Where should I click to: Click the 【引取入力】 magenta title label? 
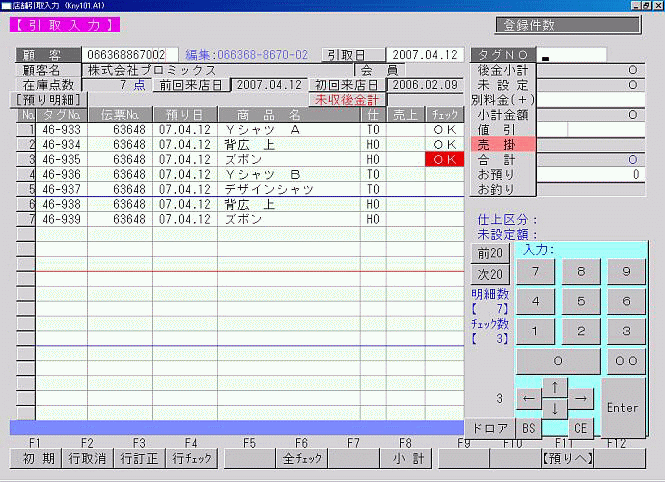[x=65, y=25]
